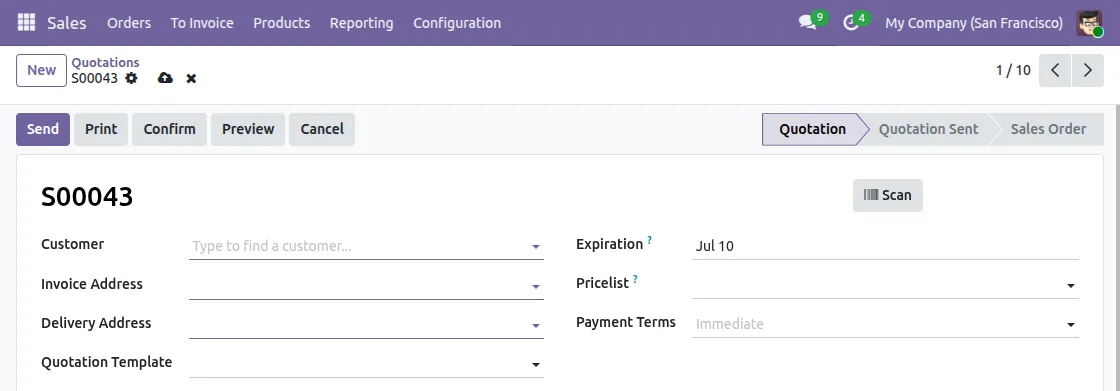Open the activities clock icon

pyautogui.click(x=850, y=23)
